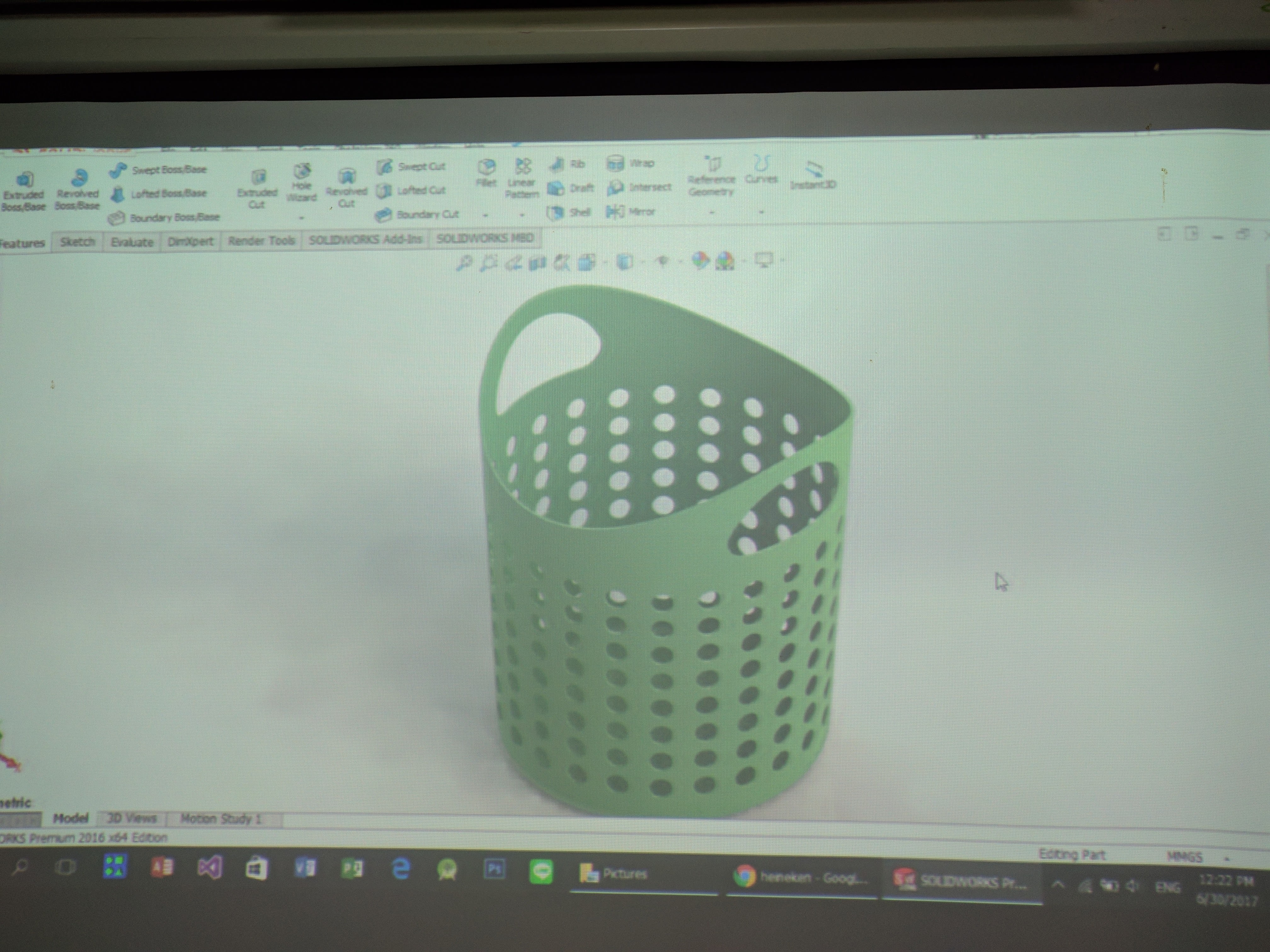Image resolution: width=1270 pixels, height=952 pixels.
Task: Select the Intersect tool
Action: (639, 187)
